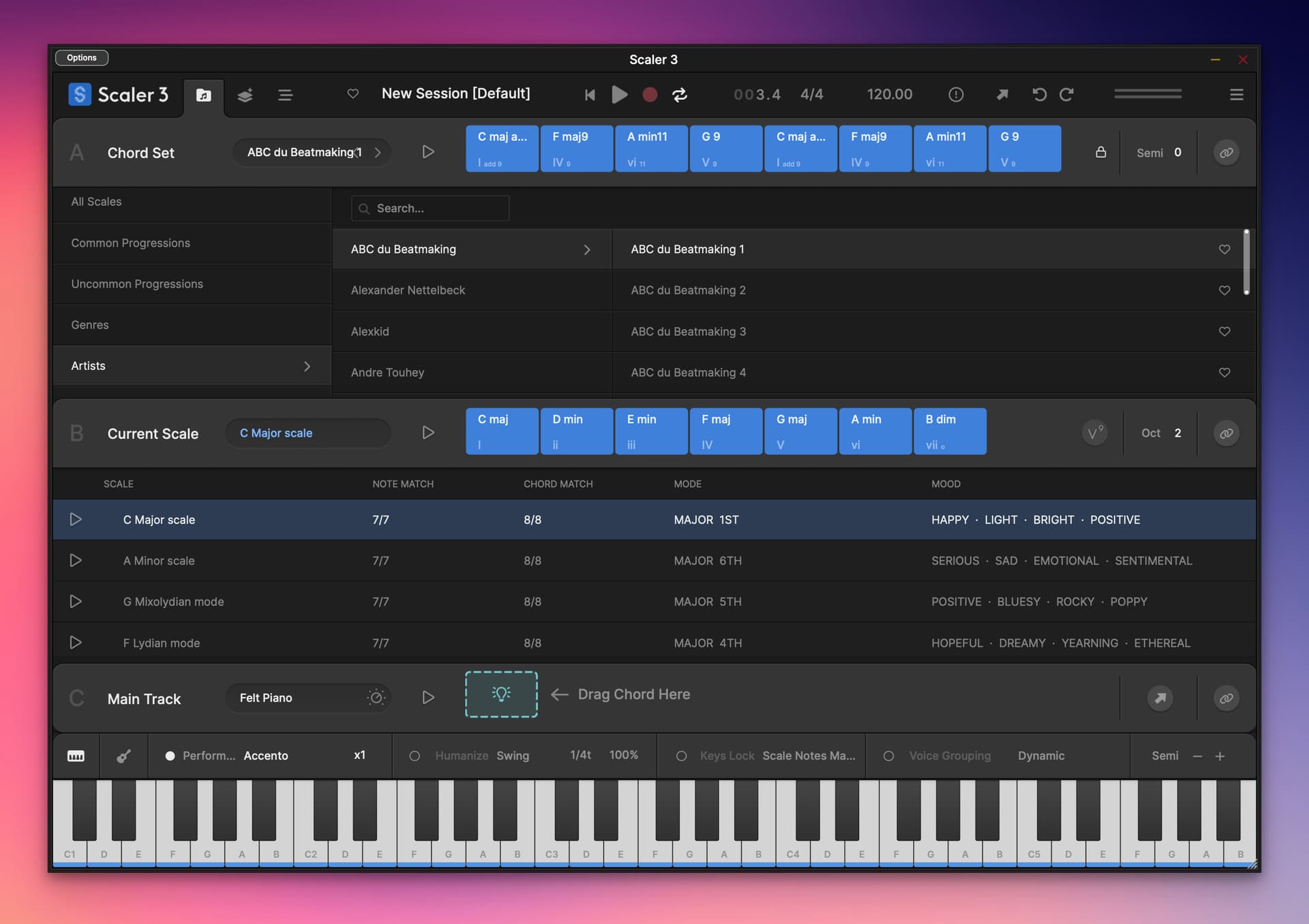Select the last G 9 chord pad
Screen dimensions: 1309x924
(x=1025, y=149)
